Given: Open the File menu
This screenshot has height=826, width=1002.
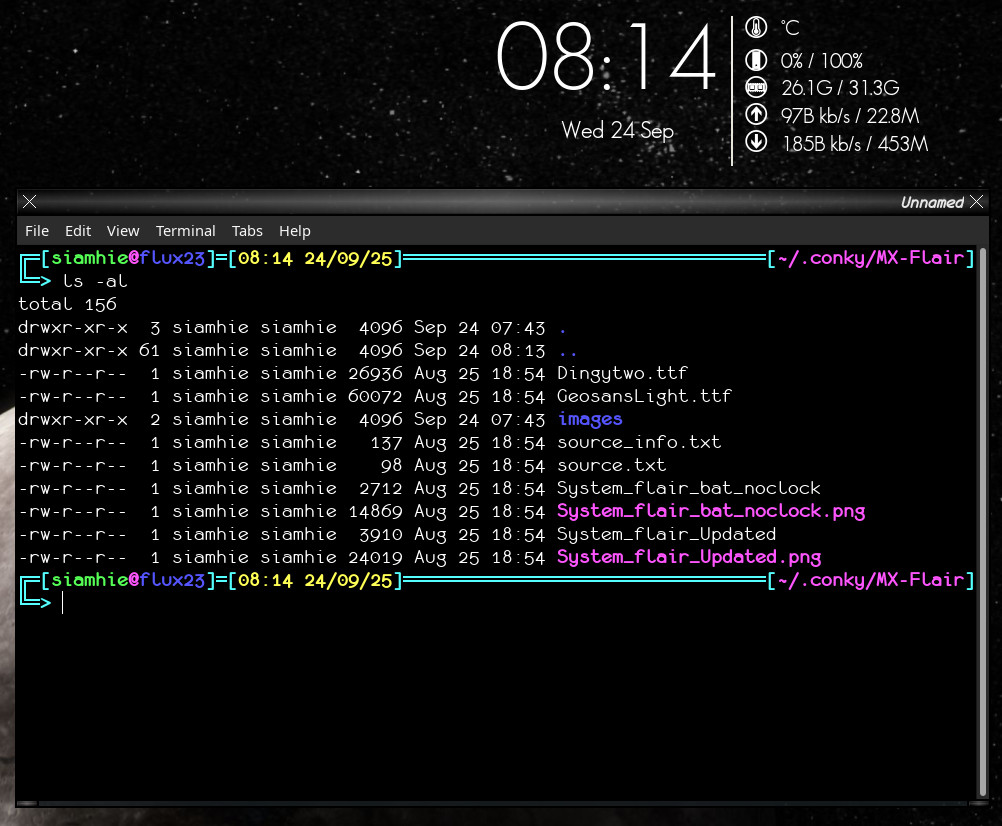Looking at the screenshot, I should tap(36, 231).
